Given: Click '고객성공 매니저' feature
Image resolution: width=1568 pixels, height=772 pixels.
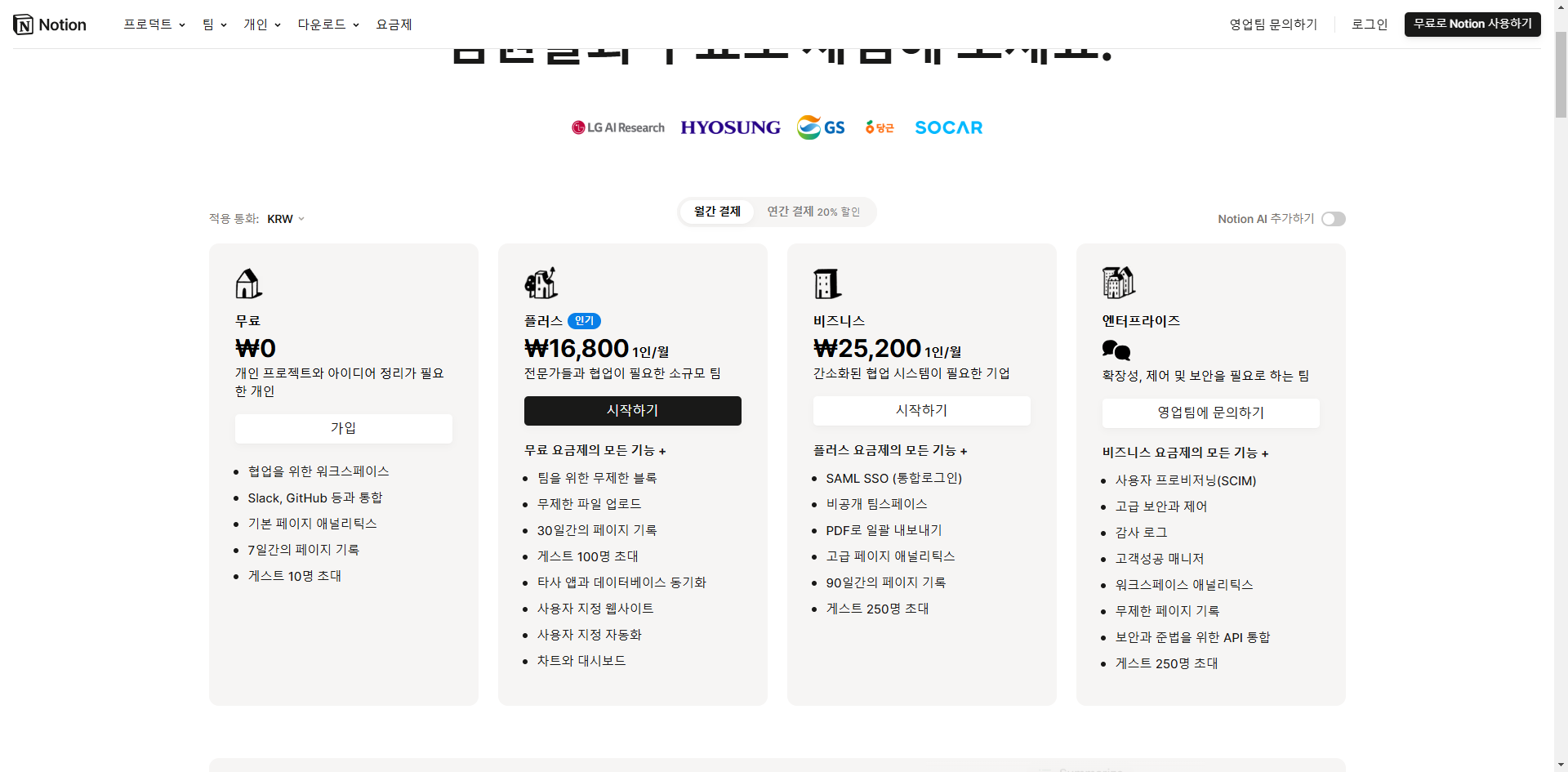Looking at the screenshot, I should (x=1160, y=559).
